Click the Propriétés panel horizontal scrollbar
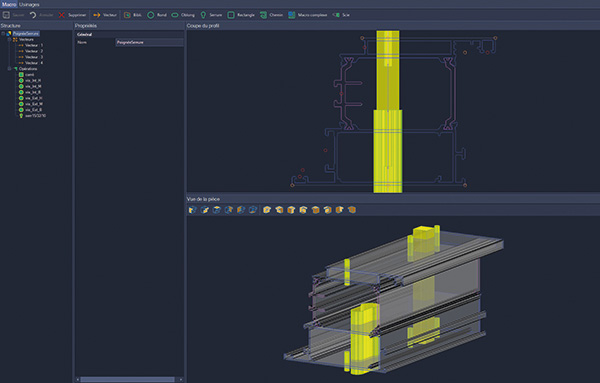Viewport: 600px width, 383px height. (x=127, y=380)
